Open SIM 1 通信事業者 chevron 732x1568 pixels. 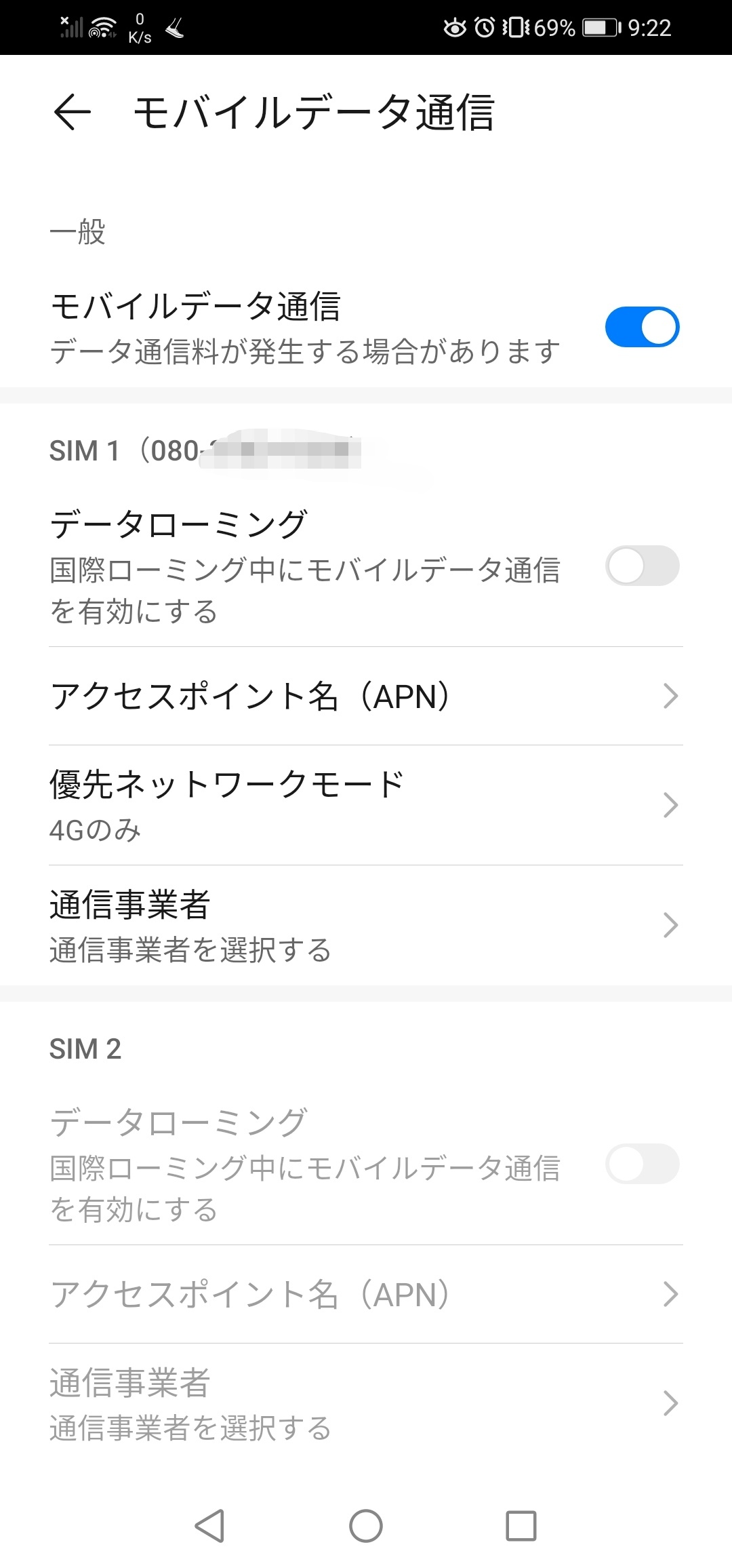click(x=670, y=925)
